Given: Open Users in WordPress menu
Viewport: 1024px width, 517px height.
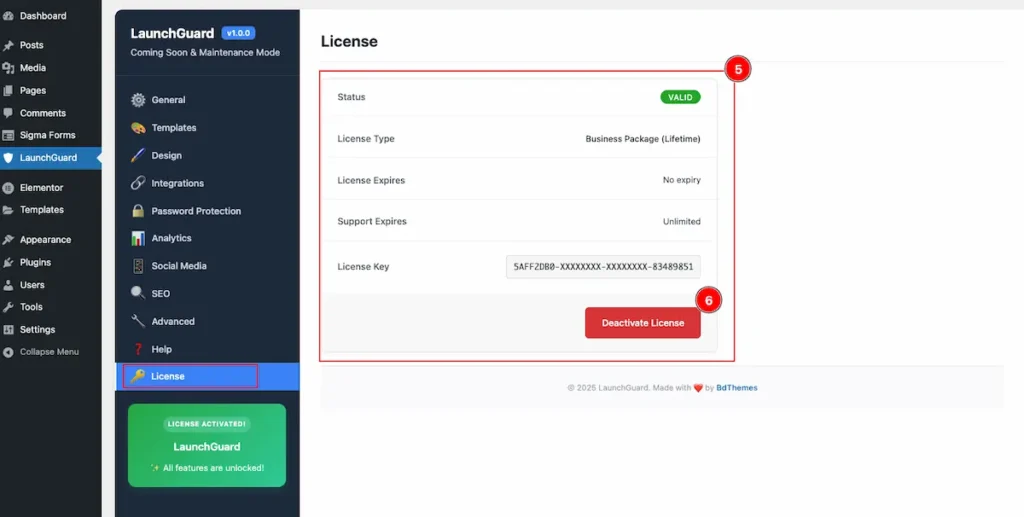Looking at the screenshot, I should [50, 285].
